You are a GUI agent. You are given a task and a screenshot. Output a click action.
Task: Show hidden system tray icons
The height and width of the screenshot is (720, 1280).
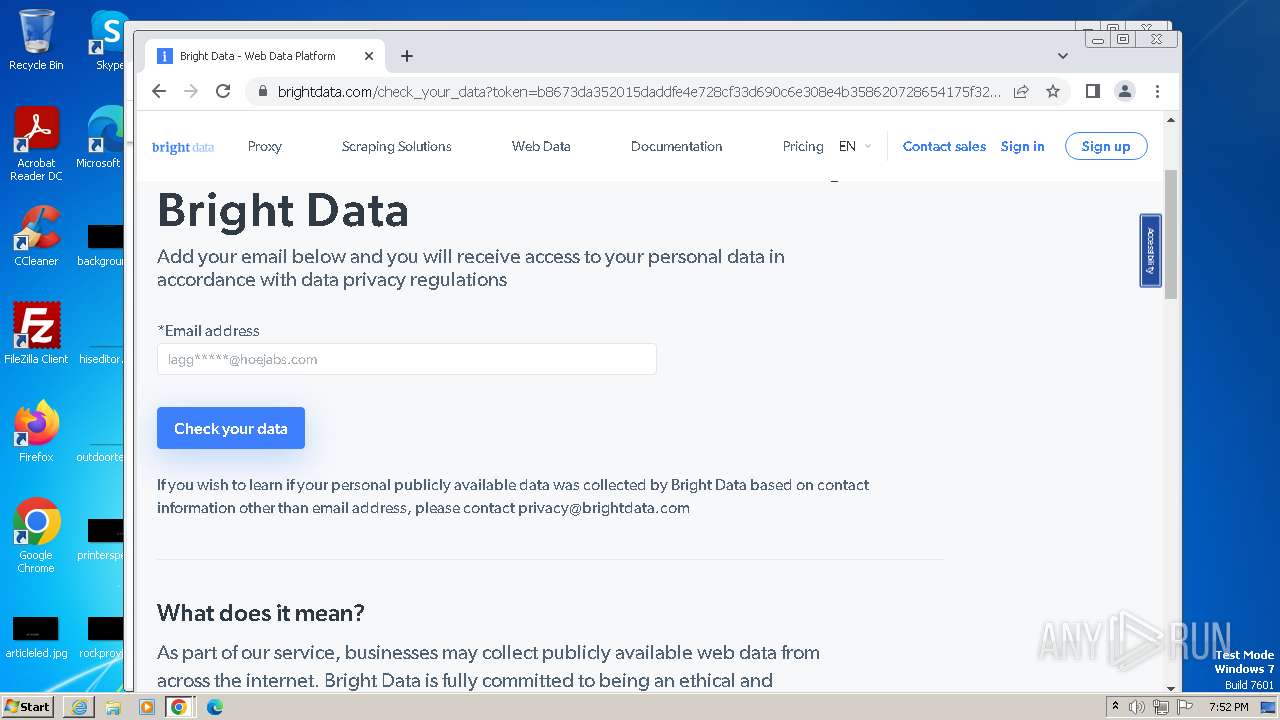1116,707
